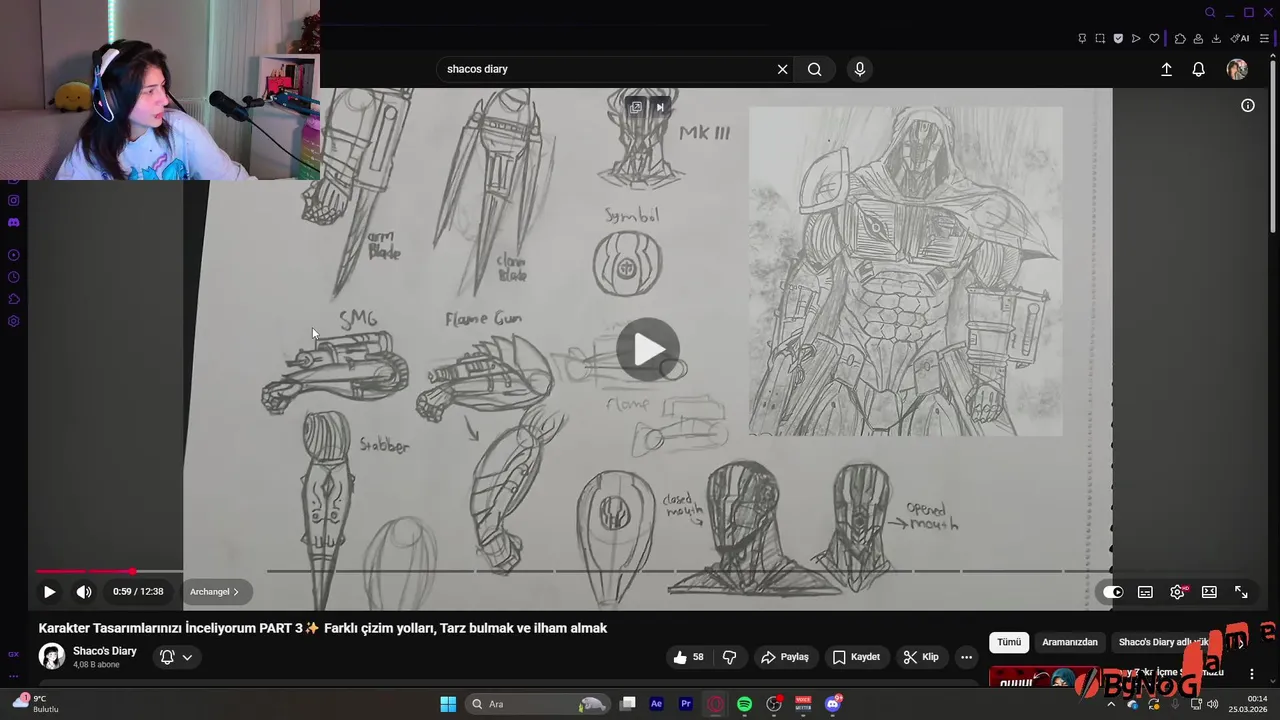Open Opera sidebar history clock icon
The image size is (1280, 720).
click(13, 277)
